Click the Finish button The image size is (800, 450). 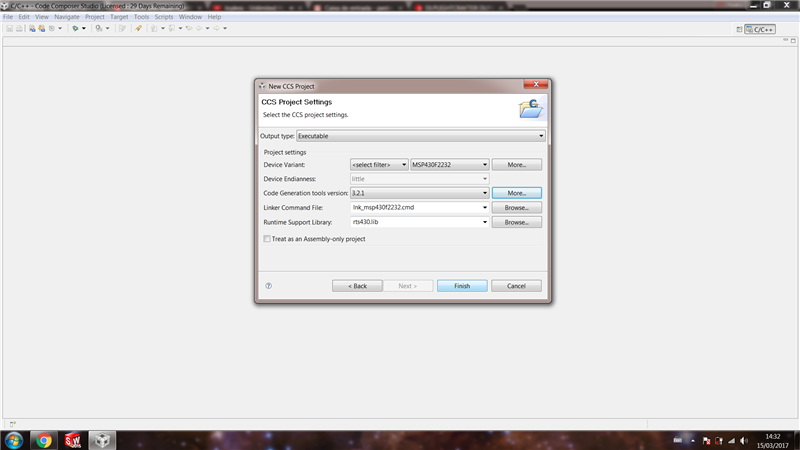coord(462,286)
